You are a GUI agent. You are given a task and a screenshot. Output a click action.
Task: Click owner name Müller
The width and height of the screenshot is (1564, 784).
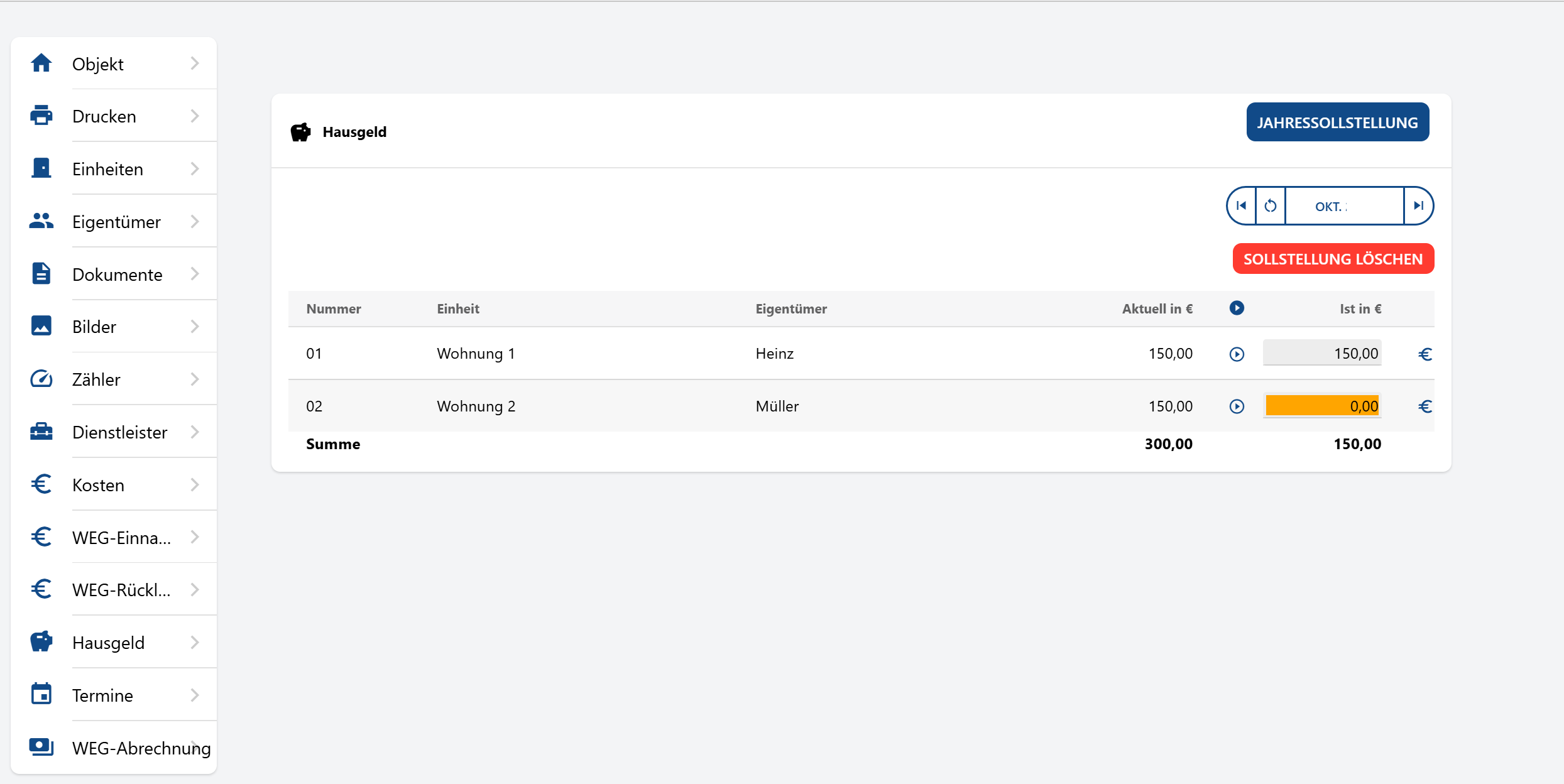pyautogui.click(x=777, y=406)
